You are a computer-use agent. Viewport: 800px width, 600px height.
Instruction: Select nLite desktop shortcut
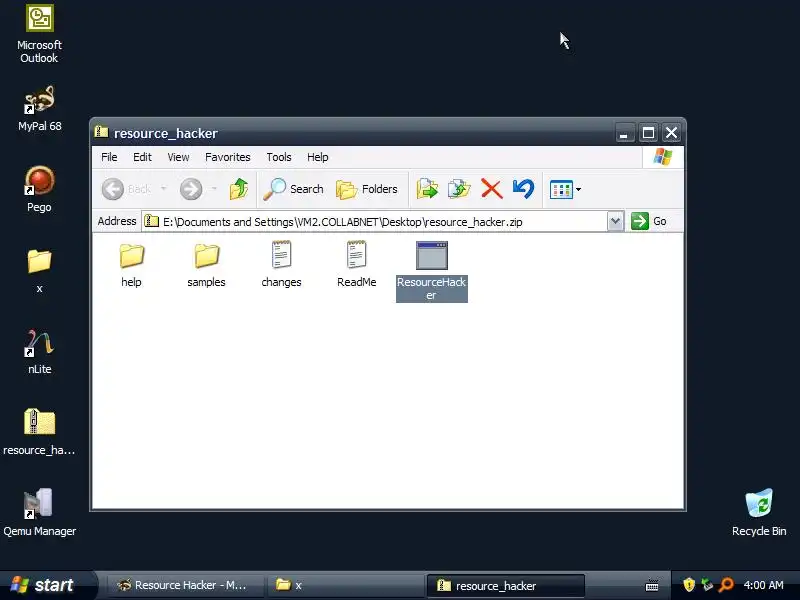pos(39,352)
